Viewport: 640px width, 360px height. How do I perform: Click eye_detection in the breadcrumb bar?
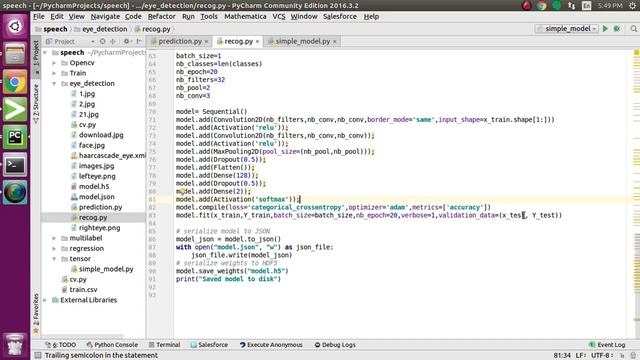[x=101, y=29]
